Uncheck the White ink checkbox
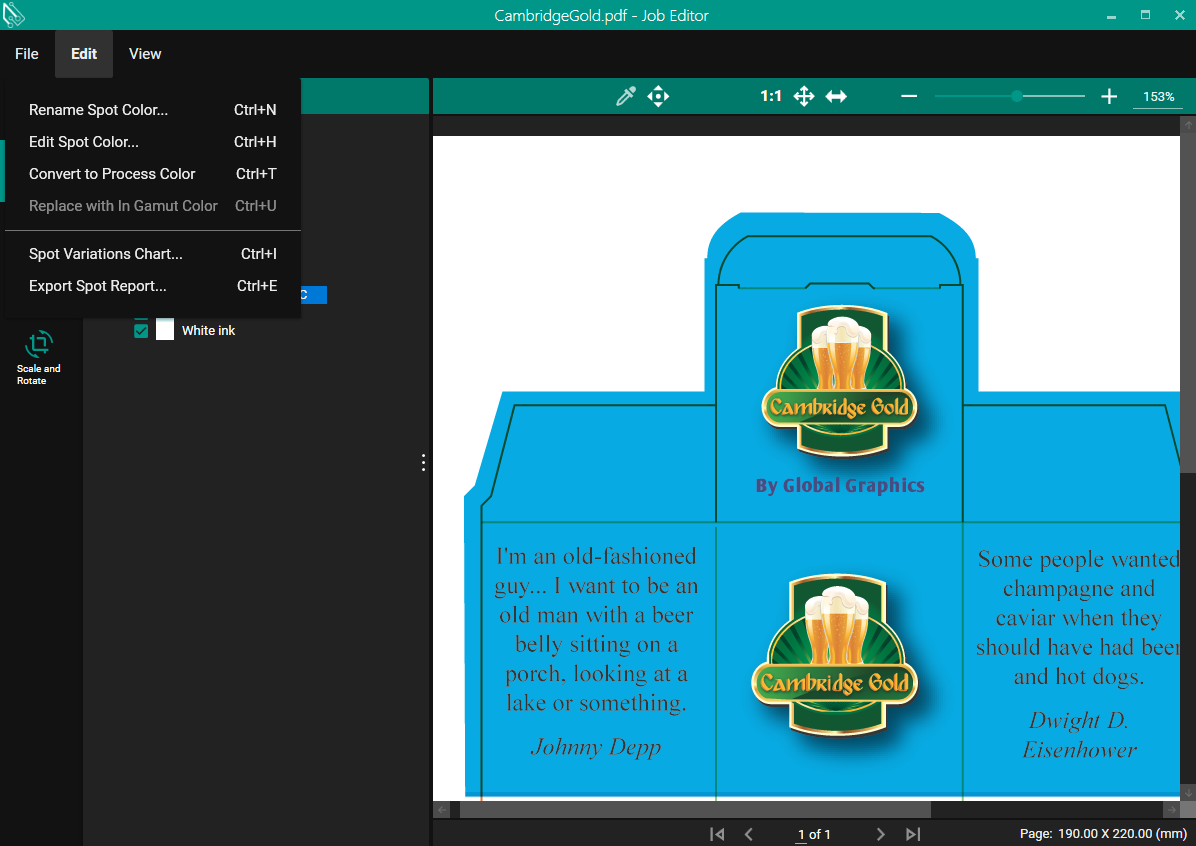Viewport: 1196px width, 846px height. (x=141, y=330)
